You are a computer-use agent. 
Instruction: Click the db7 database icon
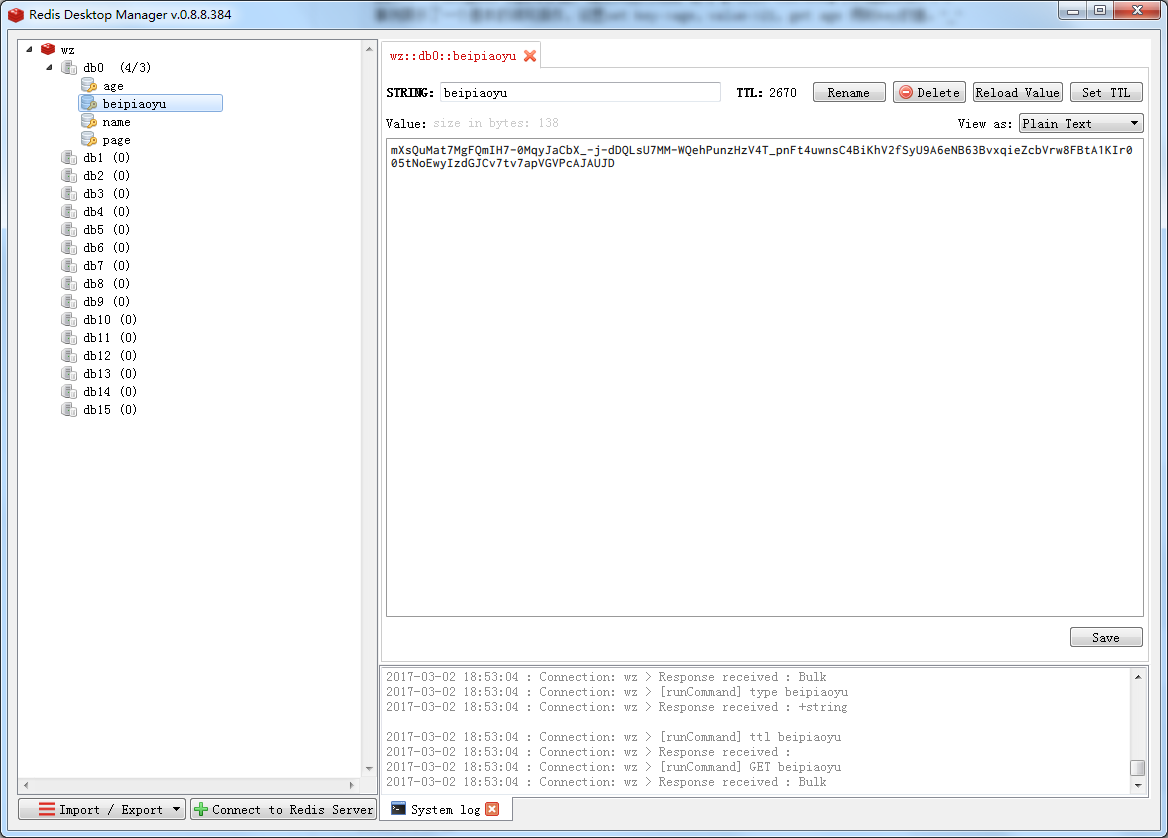click(x=69, y=266)
